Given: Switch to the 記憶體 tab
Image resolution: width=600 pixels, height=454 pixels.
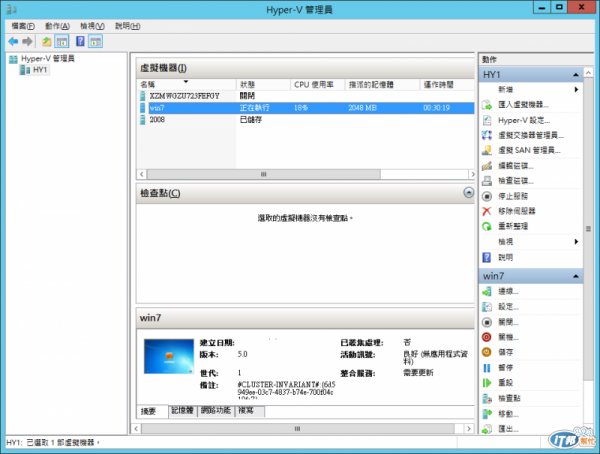Looking at the screenshot, I should (x=183, y=411).
